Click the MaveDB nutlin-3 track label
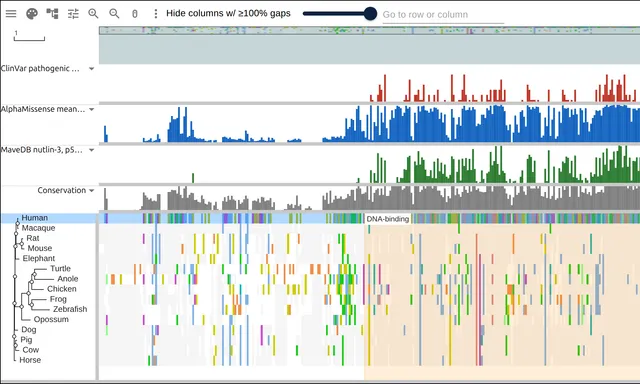Viewport: 640px width, 384px height. pos(42,150)
